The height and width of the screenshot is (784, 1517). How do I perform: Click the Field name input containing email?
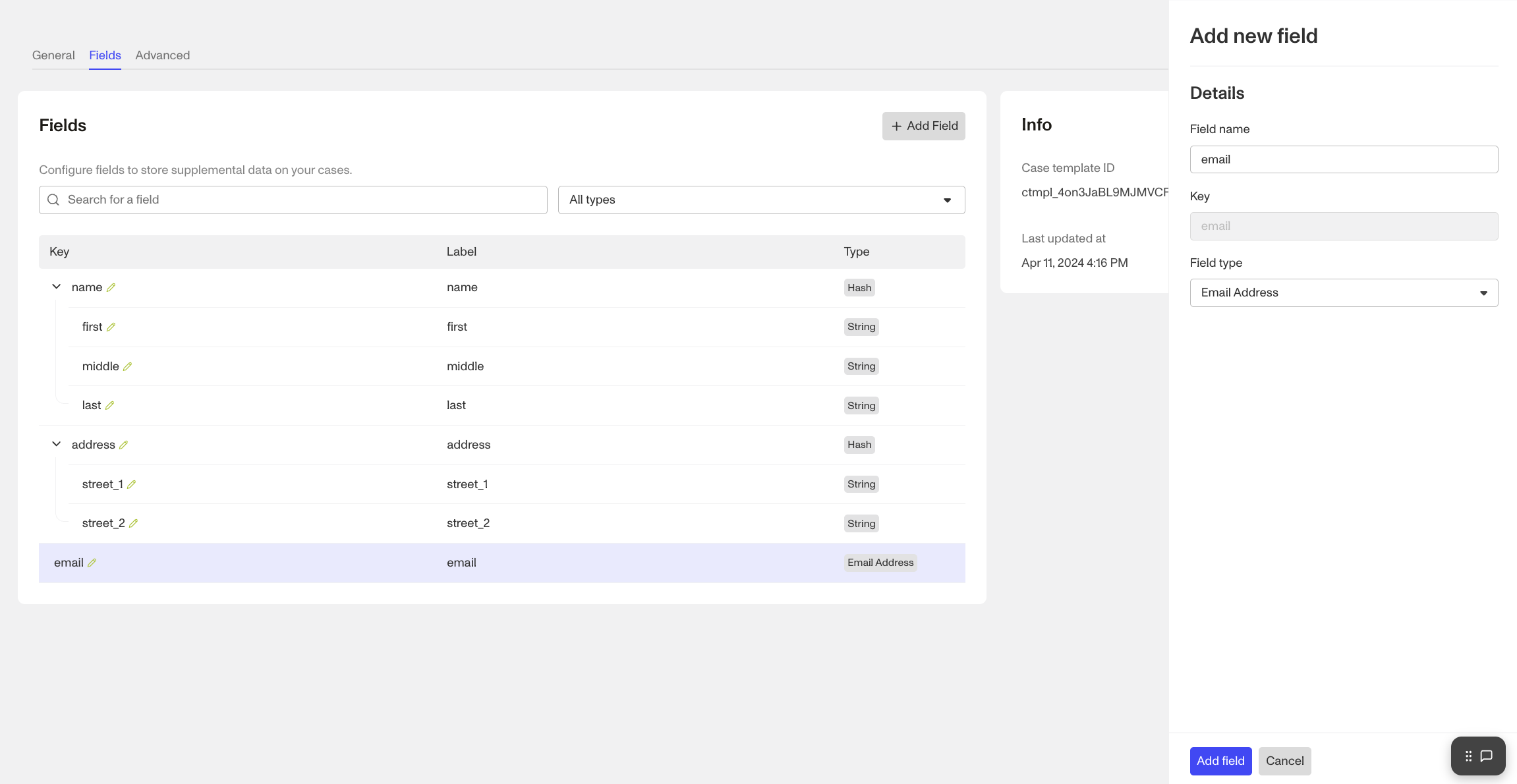point(1343,159)
